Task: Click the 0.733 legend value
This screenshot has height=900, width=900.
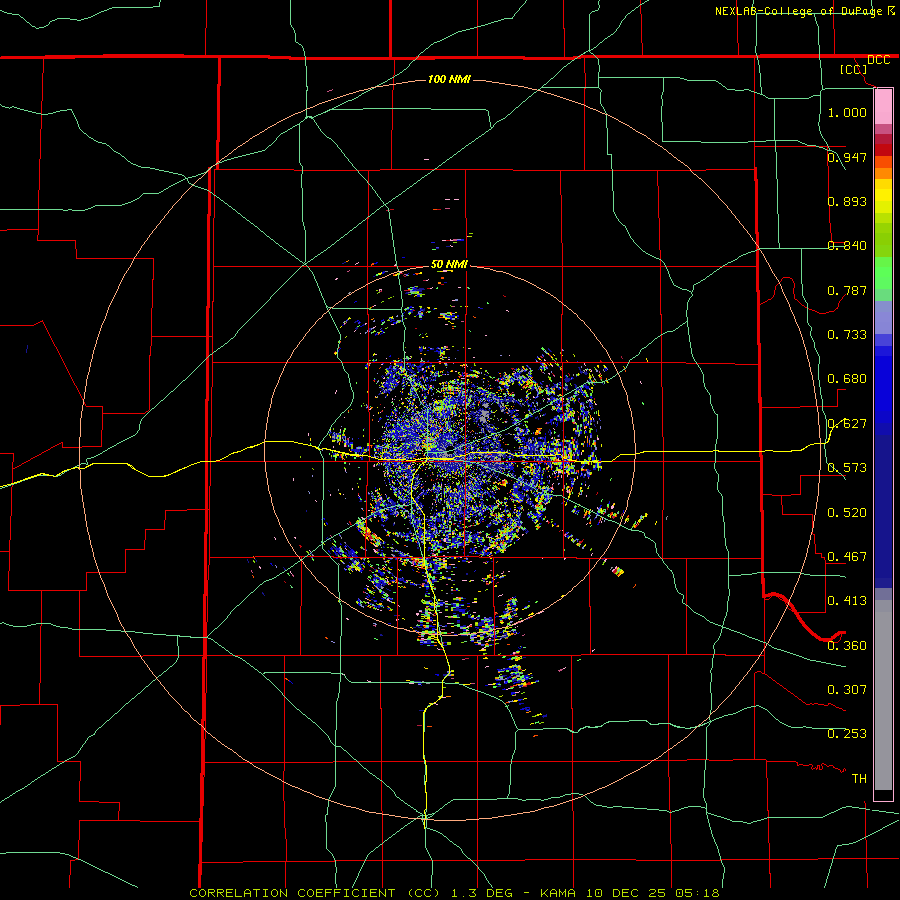Action: [847, 335]
